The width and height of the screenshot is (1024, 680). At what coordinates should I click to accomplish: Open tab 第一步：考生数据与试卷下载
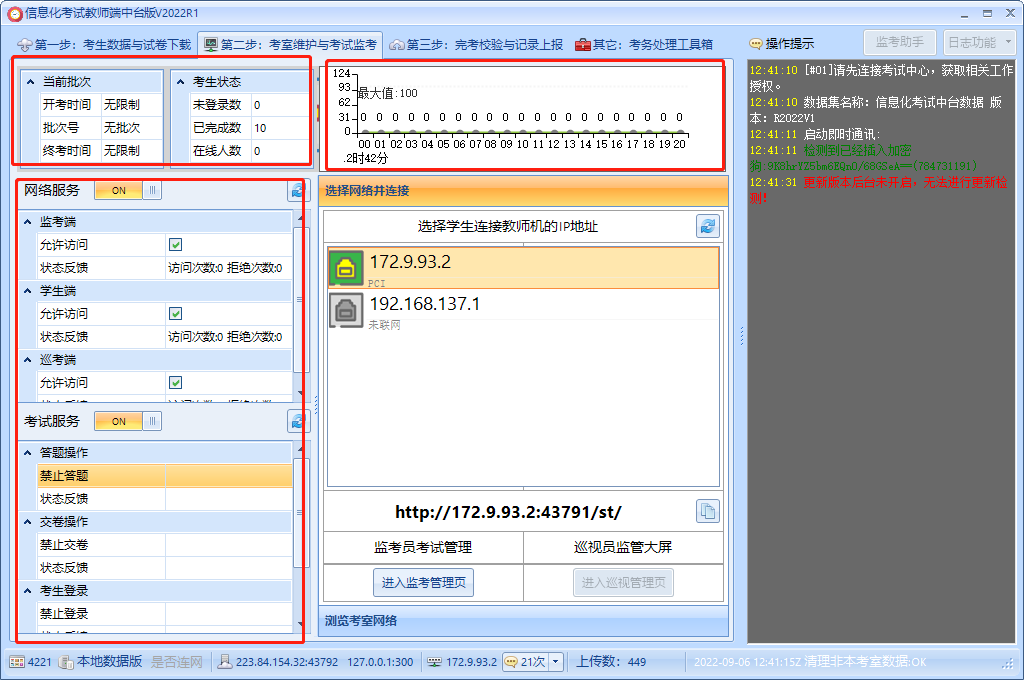click(104, 44)
